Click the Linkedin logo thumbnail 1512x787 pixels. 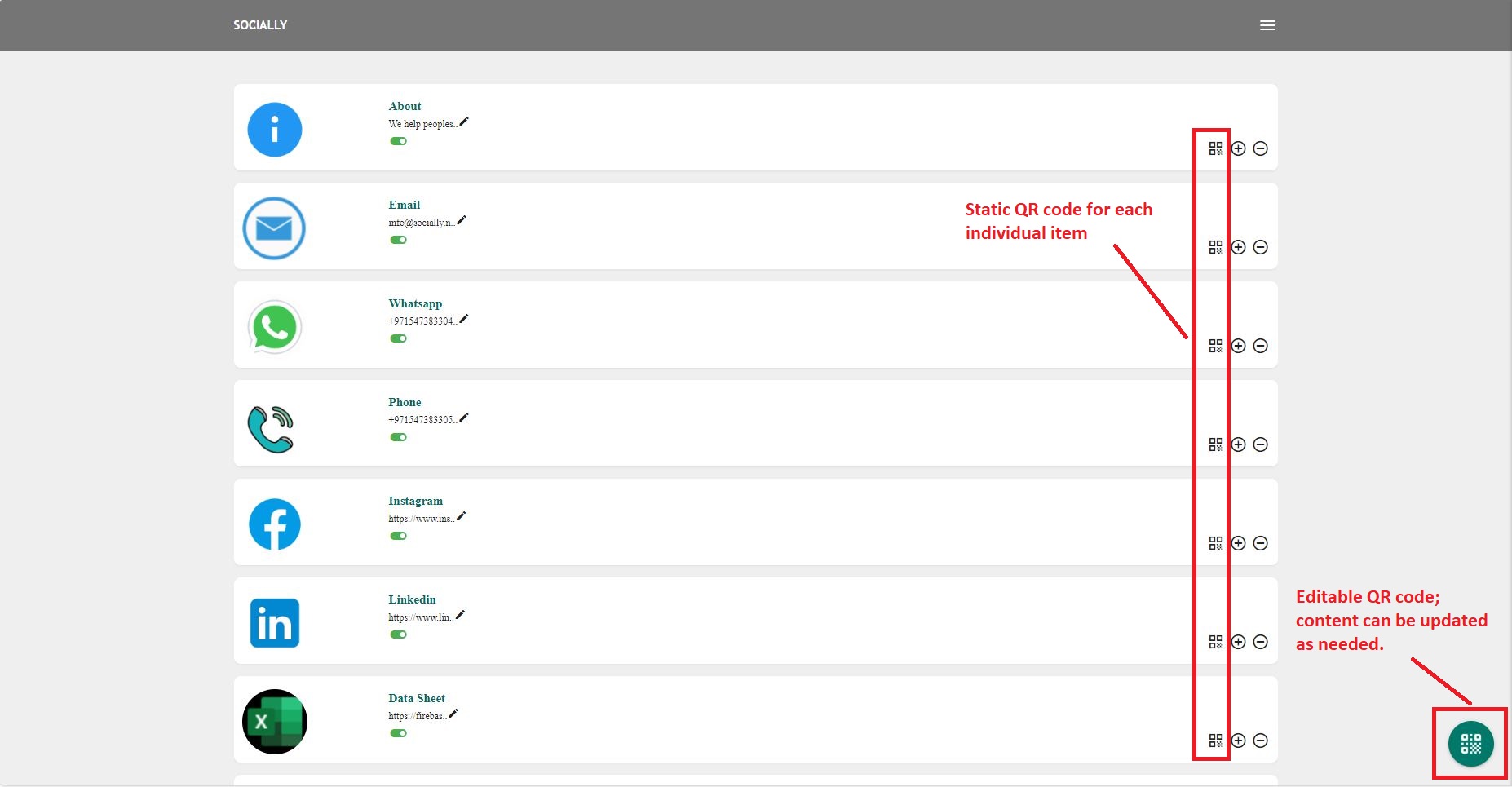(275, 623)
